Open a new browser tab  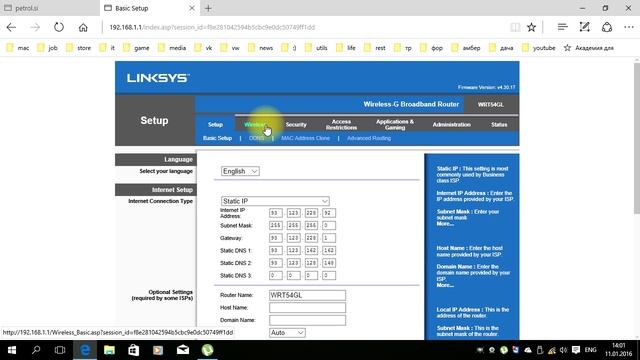pyautogui.click(x=208, y=8)
